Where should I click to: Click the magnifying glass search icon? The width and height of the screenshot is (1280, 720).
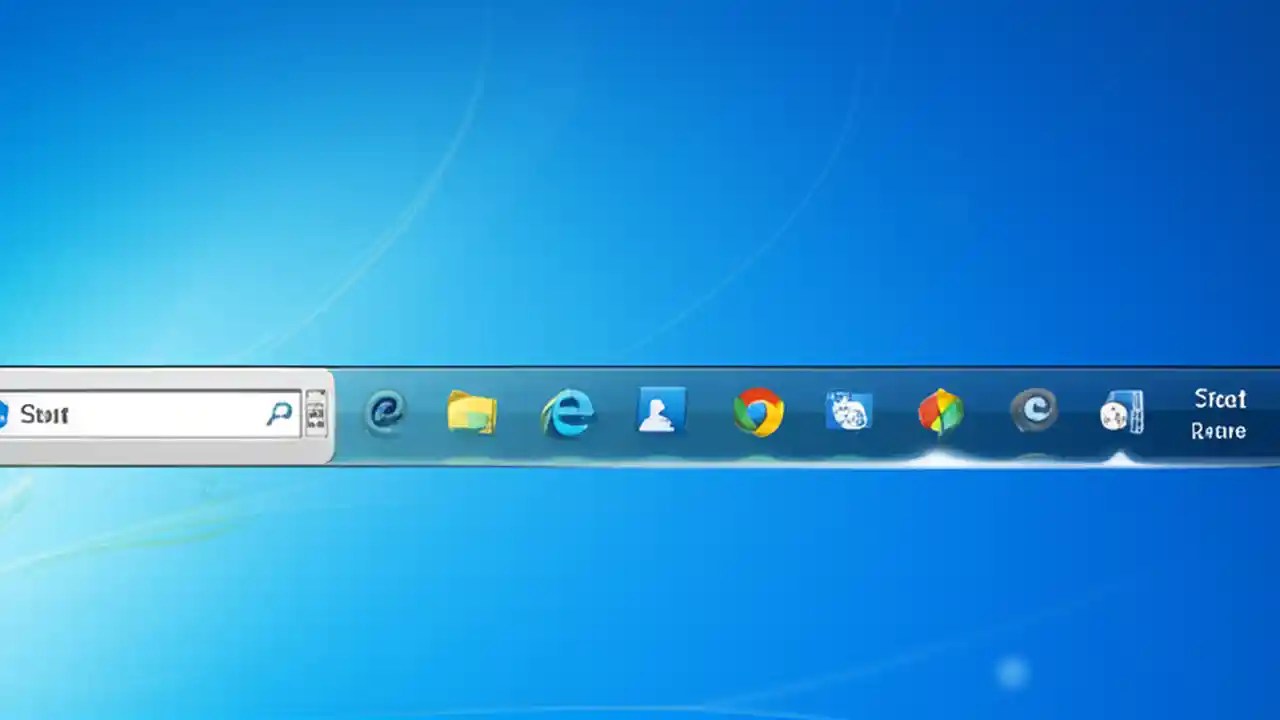[x=280, y=414]
